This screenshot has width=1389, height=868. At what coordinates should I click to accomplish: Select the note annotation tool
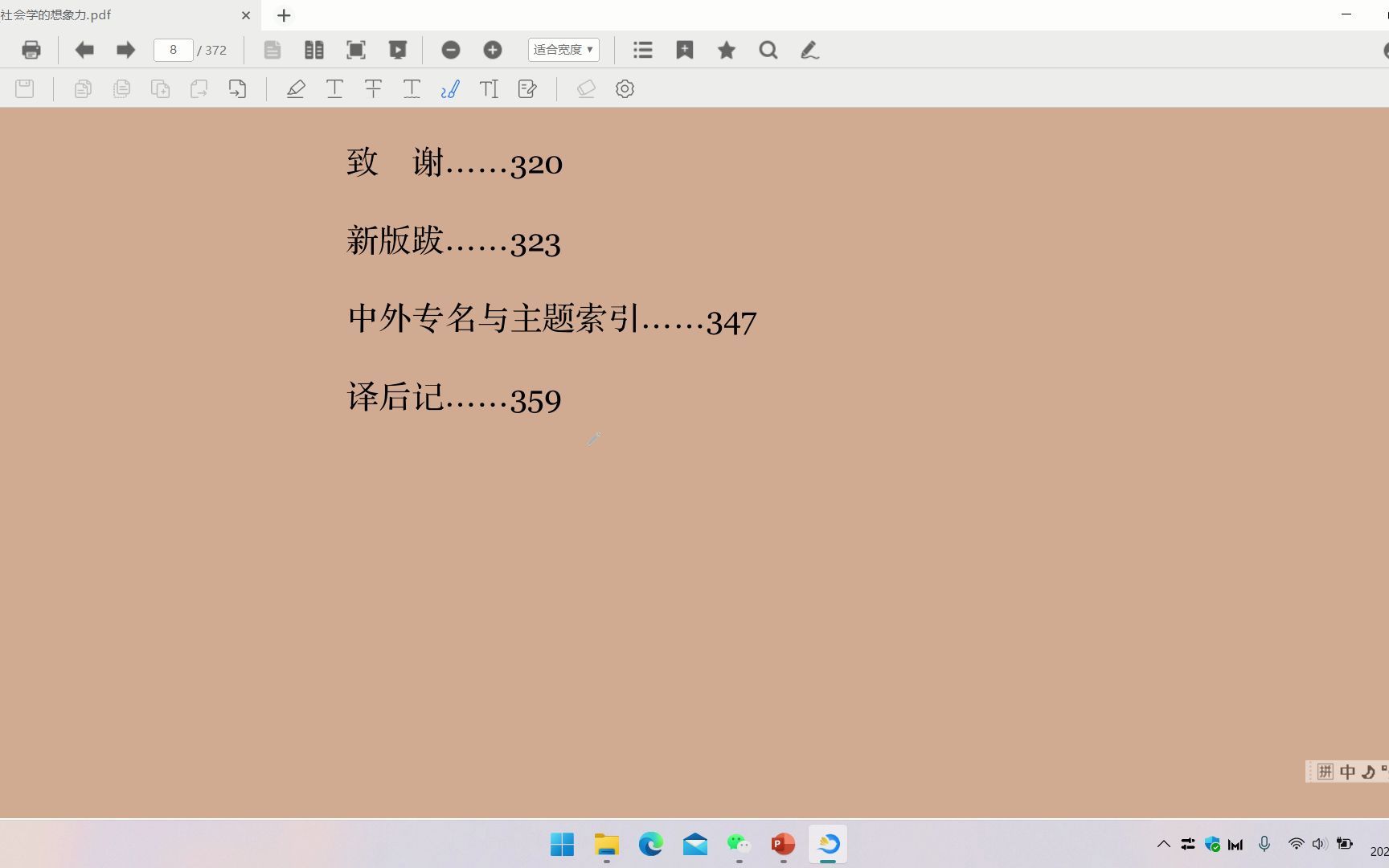tap(527, 88)
